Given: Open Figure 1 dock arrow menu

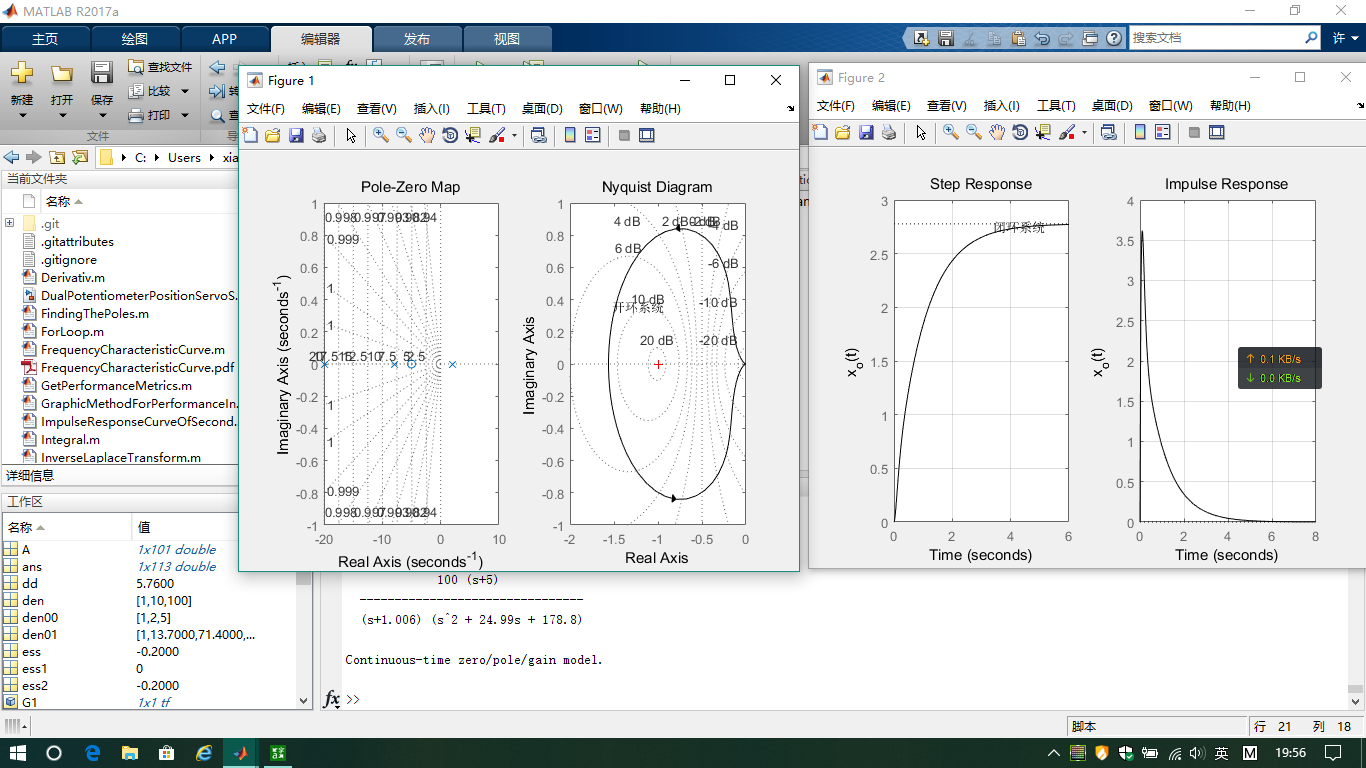Looking at the screenshot, I should click(x=790, y=108).
